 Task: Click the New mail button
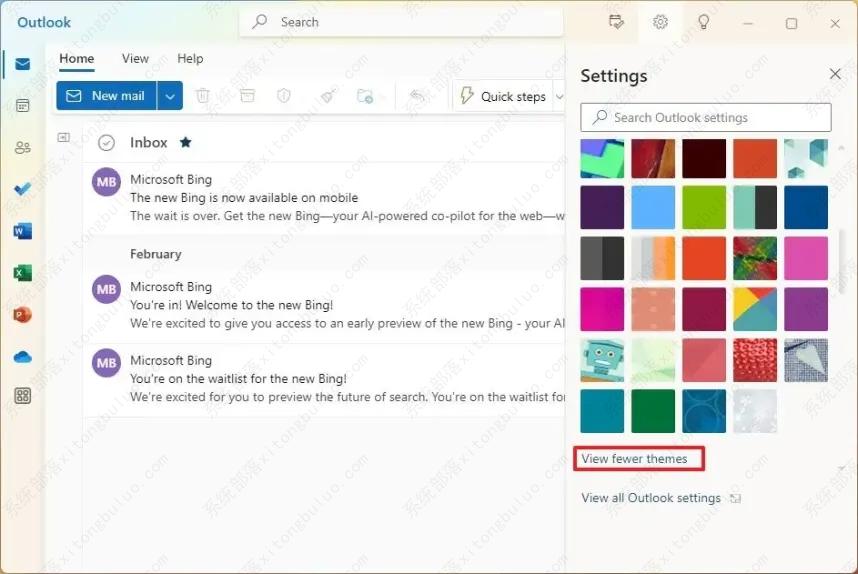pyautogui.click(x=106, y=96)
